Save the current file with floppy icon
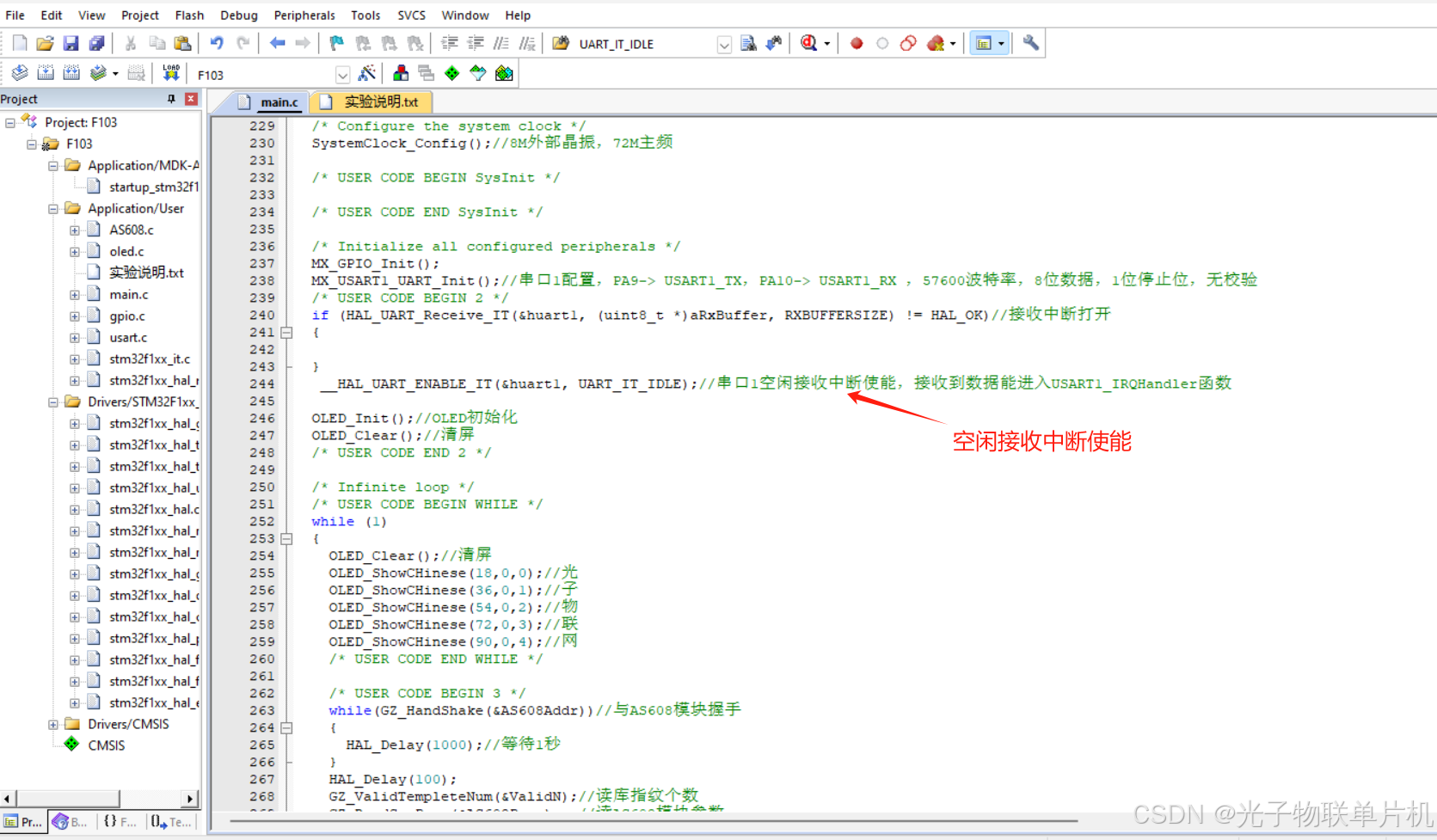1437x840 pixels. [x=71, y=43]
